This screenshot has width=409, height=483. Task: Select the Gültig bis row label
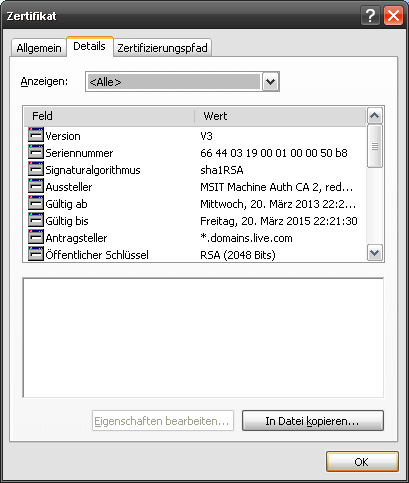67,221
